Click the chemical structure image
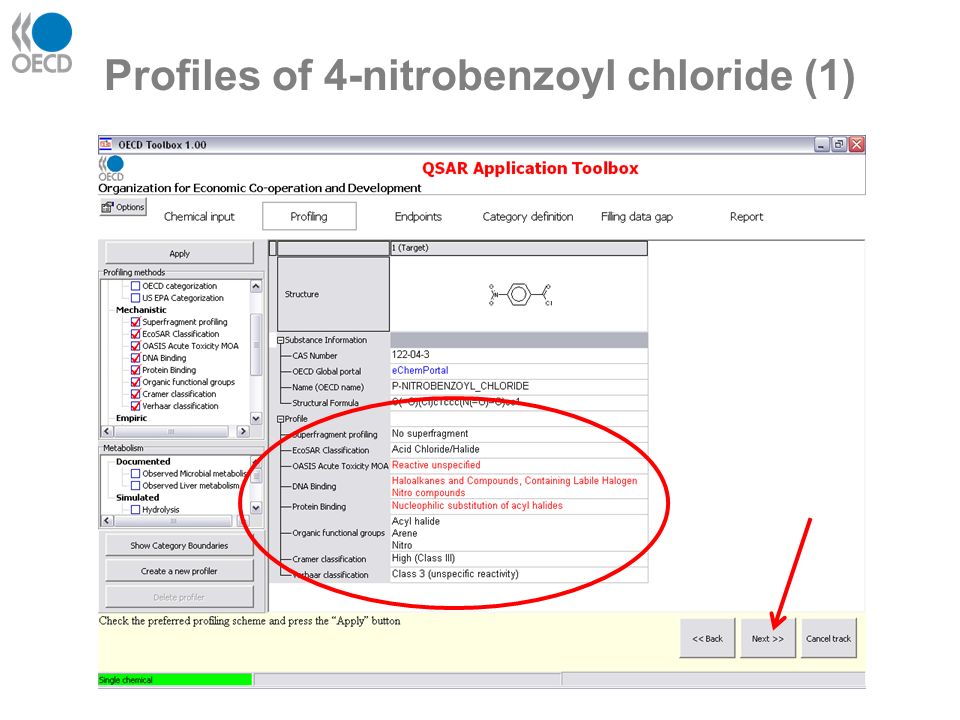 click(x=520, y=294)
